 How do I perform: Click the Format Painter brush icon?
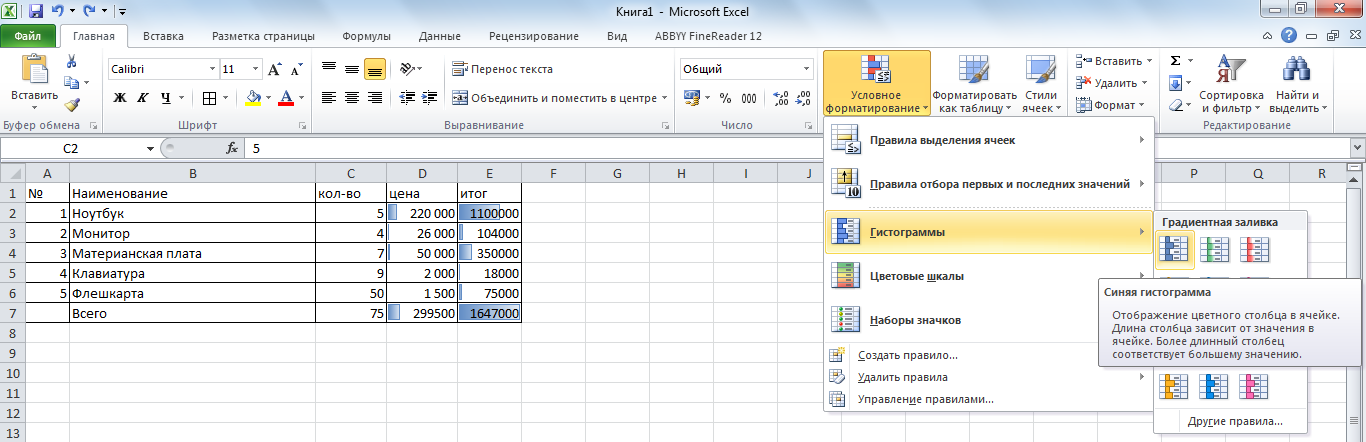click(x=72, y=104)
